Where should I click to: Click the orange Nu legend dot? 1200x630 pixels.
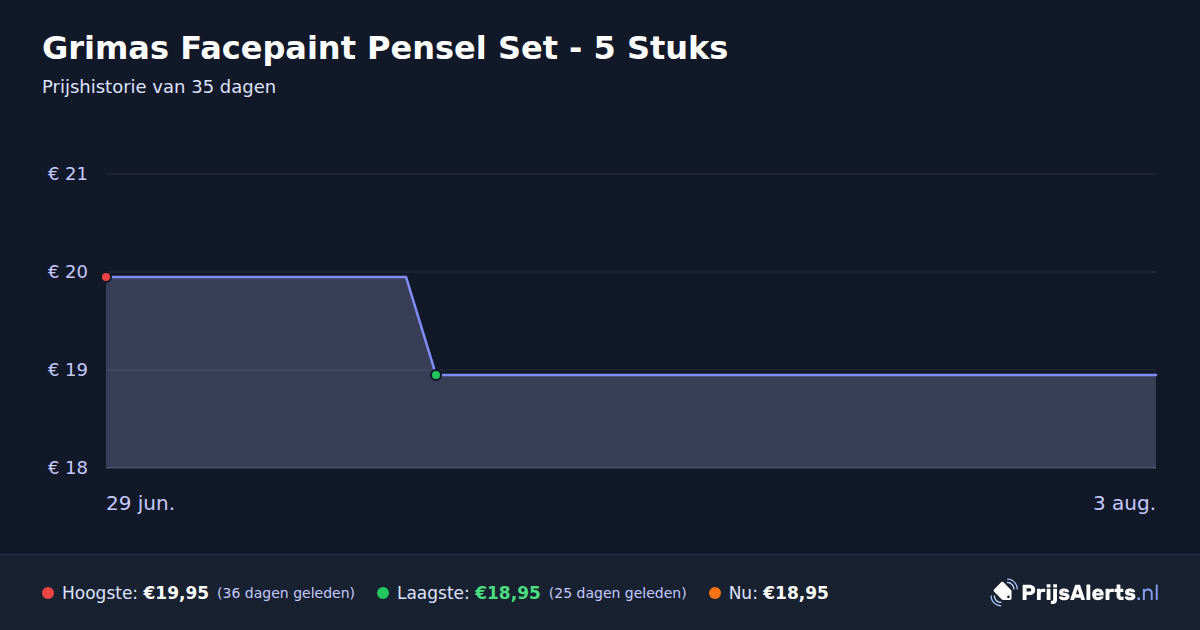click(715, 593)
